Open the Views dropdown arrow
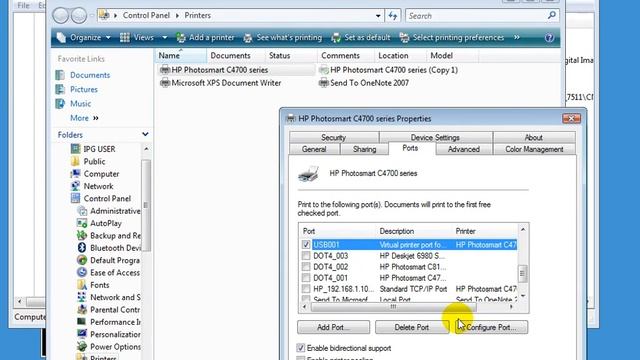Viewport: 640px width, 360px height. (164, 38)
